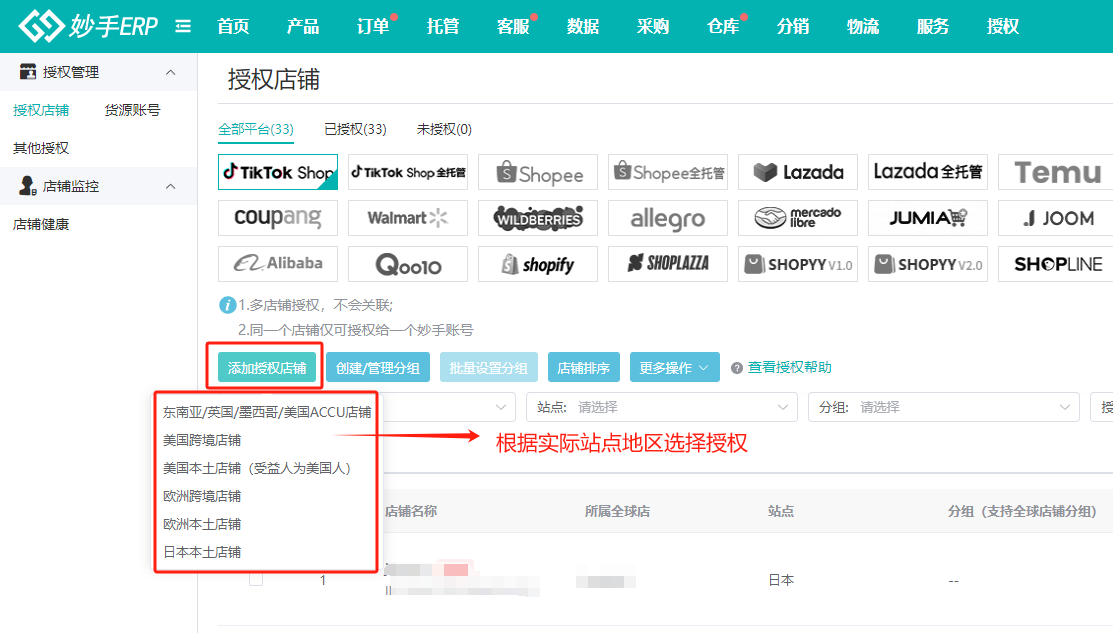Open the 站点 select dropdown

point(662,407)
